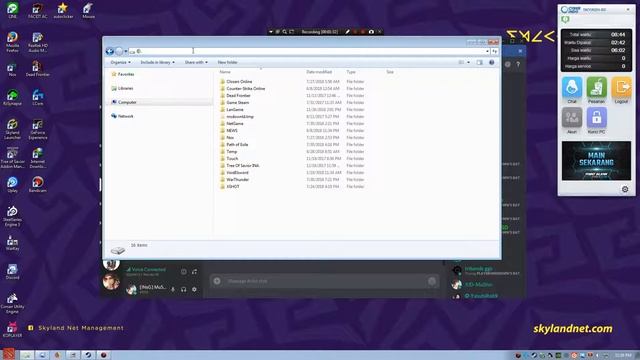Open Discord user settings gear
Image resolution: width=640 pixels, height=360 pixels.
(x=194, y=289)
